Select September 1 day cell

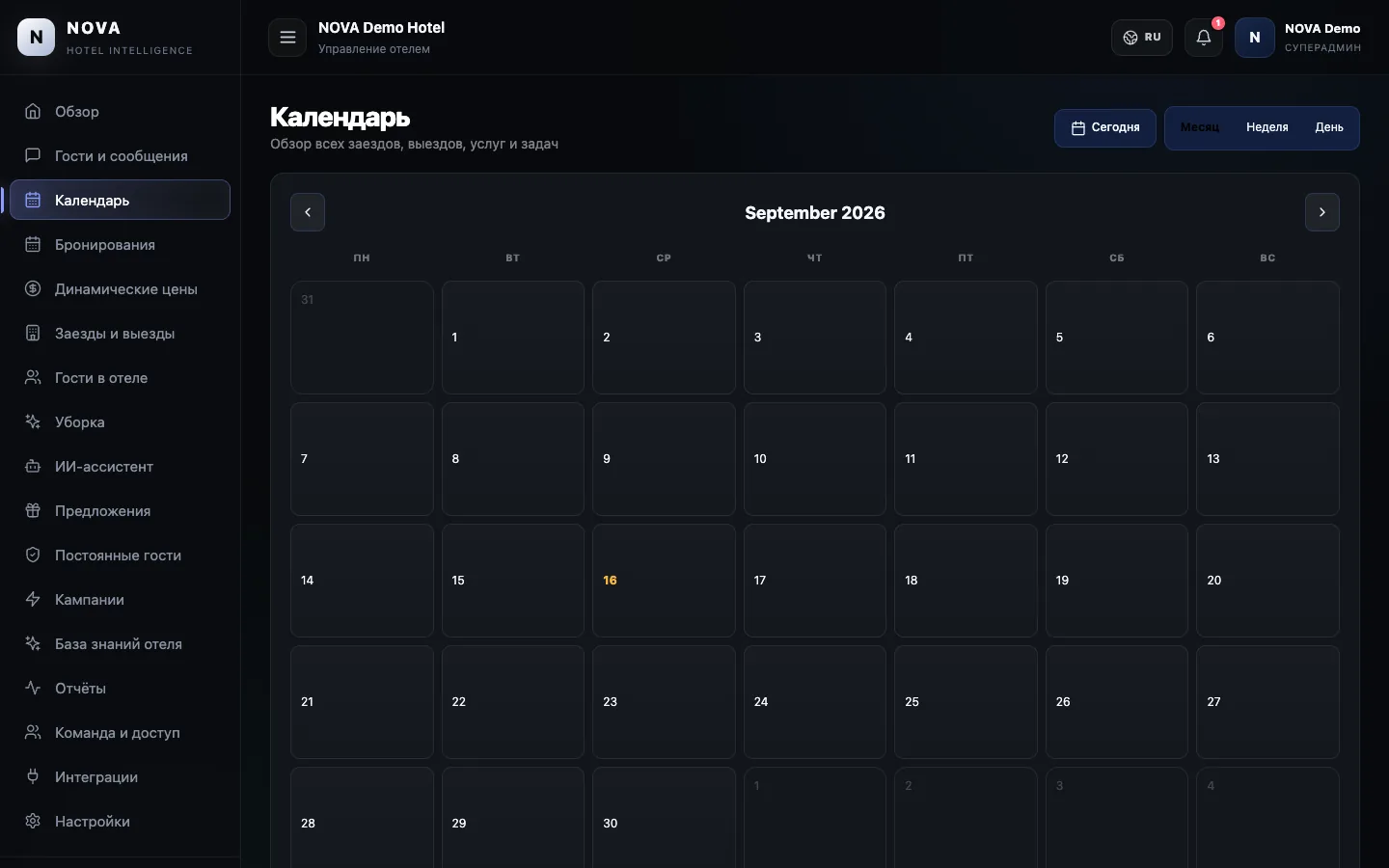click(513, 338)
